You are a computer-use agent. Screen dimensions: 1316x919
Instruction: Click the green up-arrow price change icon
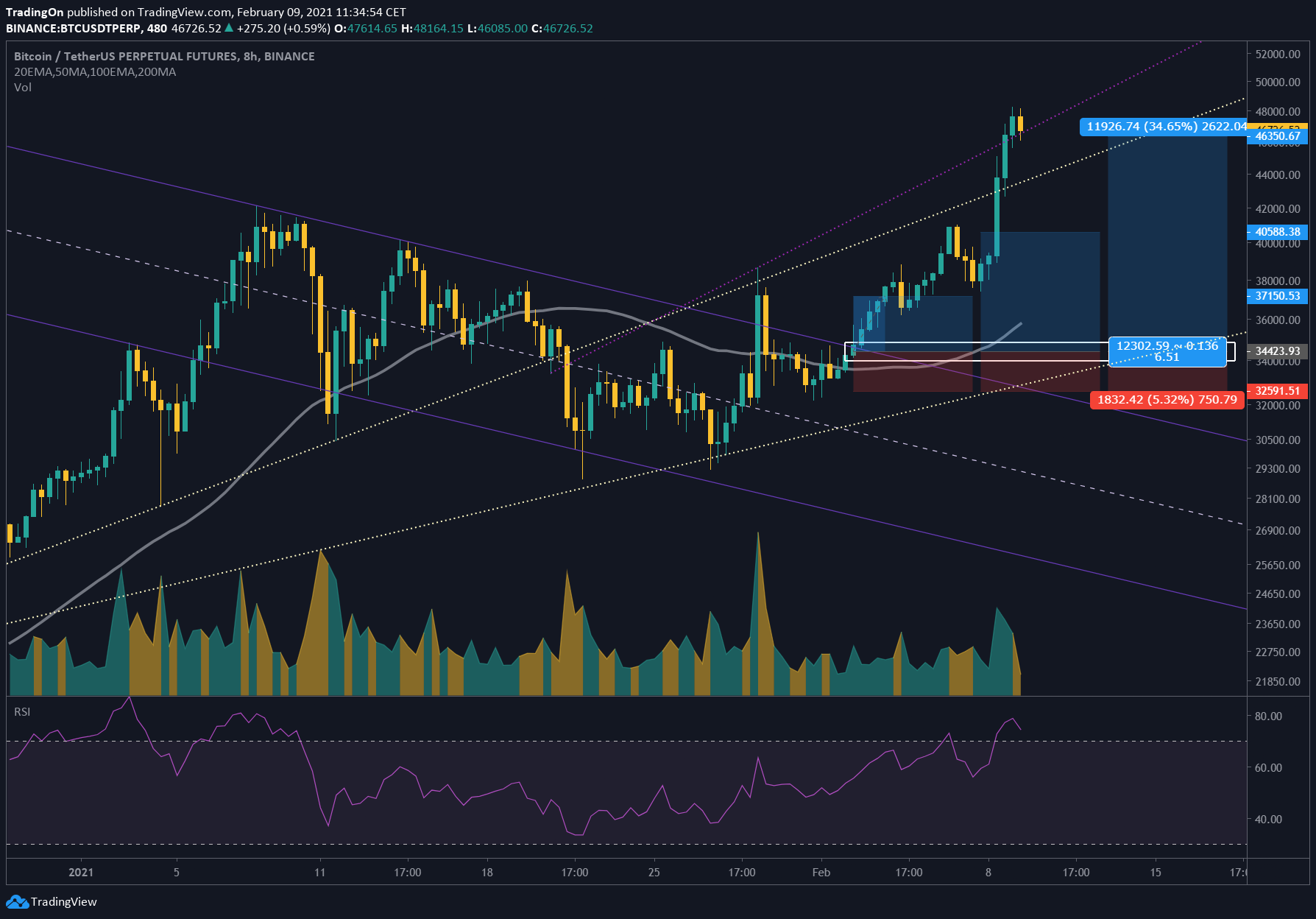click(229, 28)
